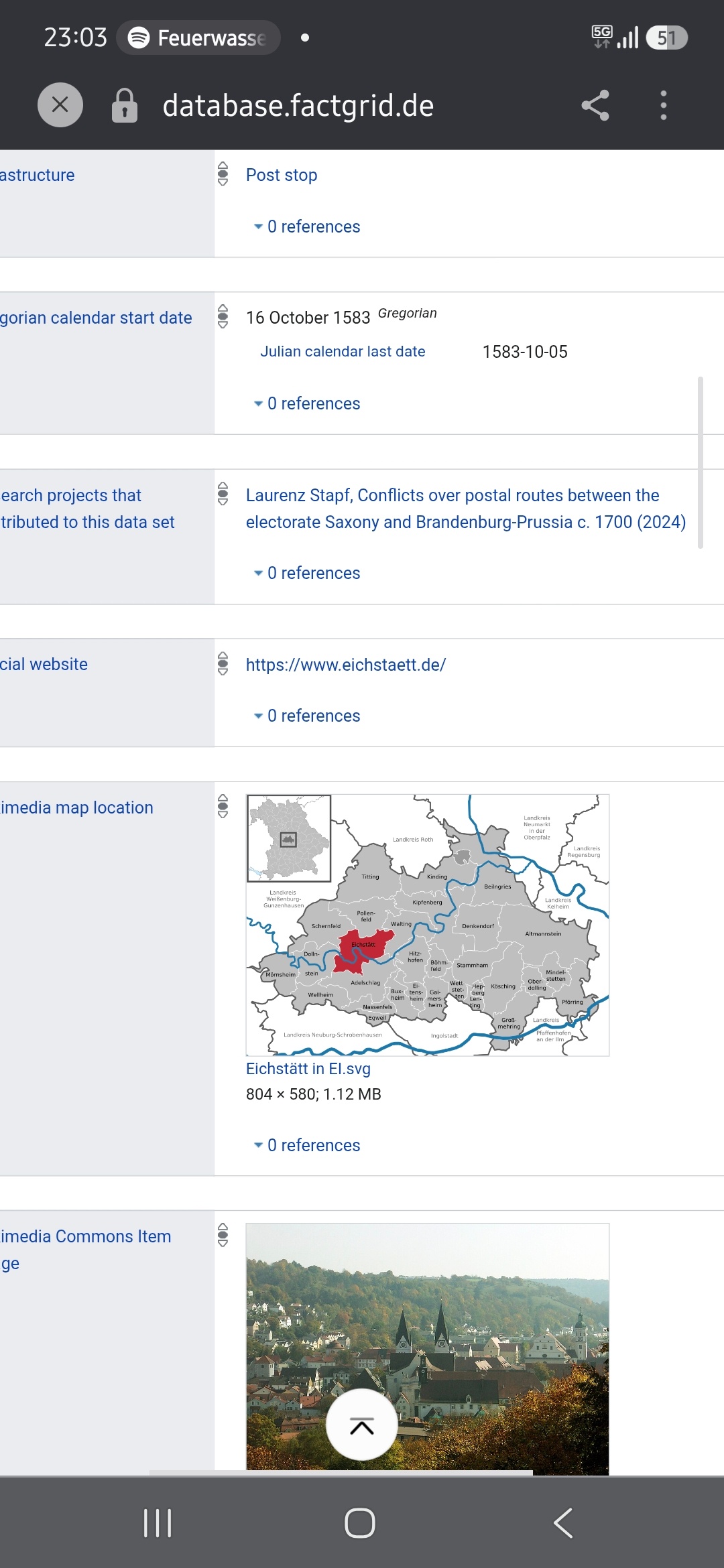
Task: Open the three-dot browser menu
Action: pyautogui.click(x=664, y=105)
